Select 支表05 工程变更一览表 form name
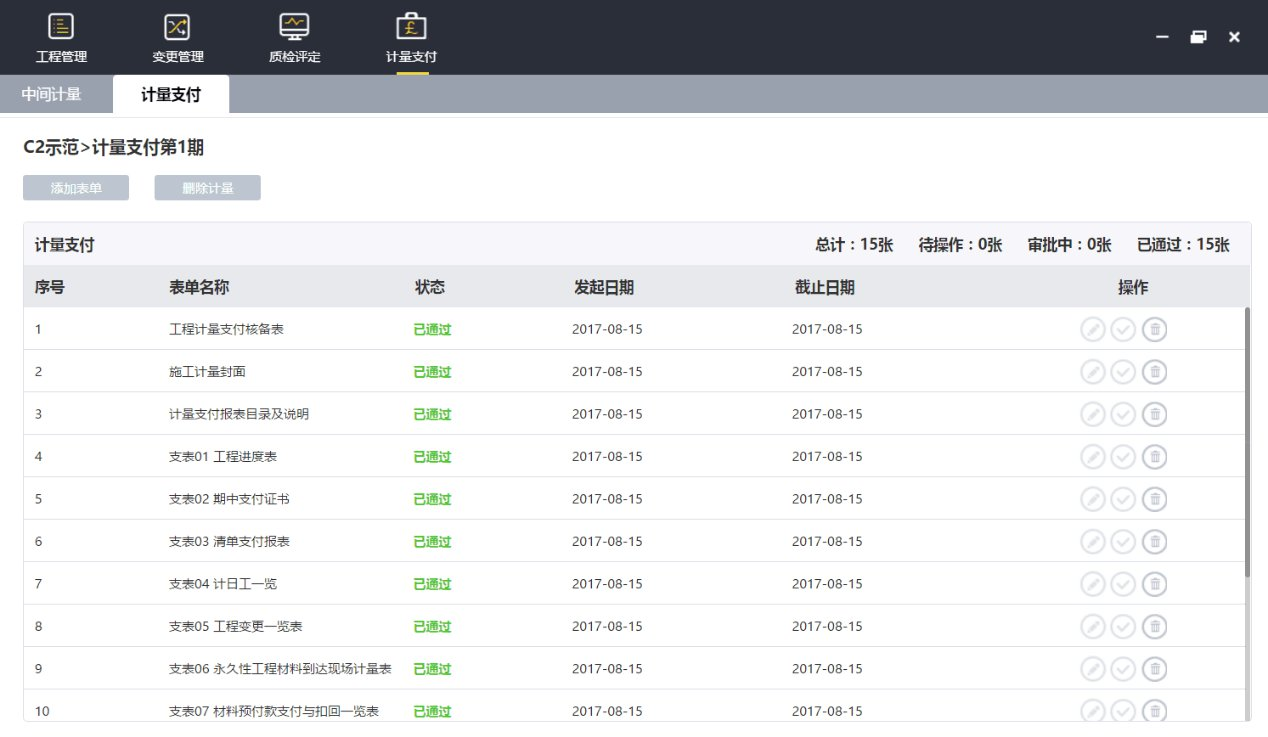The image size is (1268, 737). [x=236, y=626]
